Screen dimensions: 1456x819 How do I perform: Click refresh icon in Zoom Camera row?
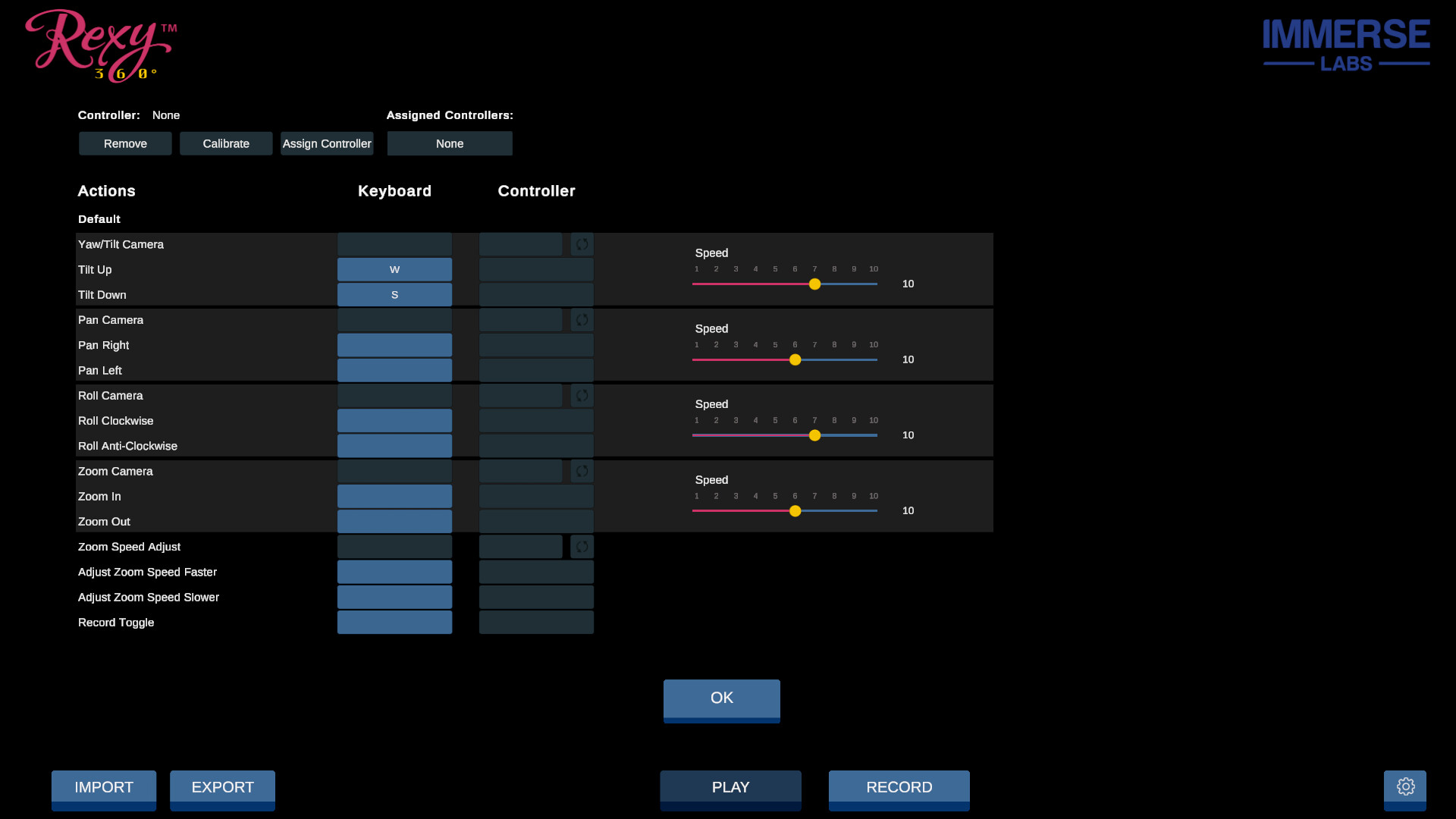582,471
